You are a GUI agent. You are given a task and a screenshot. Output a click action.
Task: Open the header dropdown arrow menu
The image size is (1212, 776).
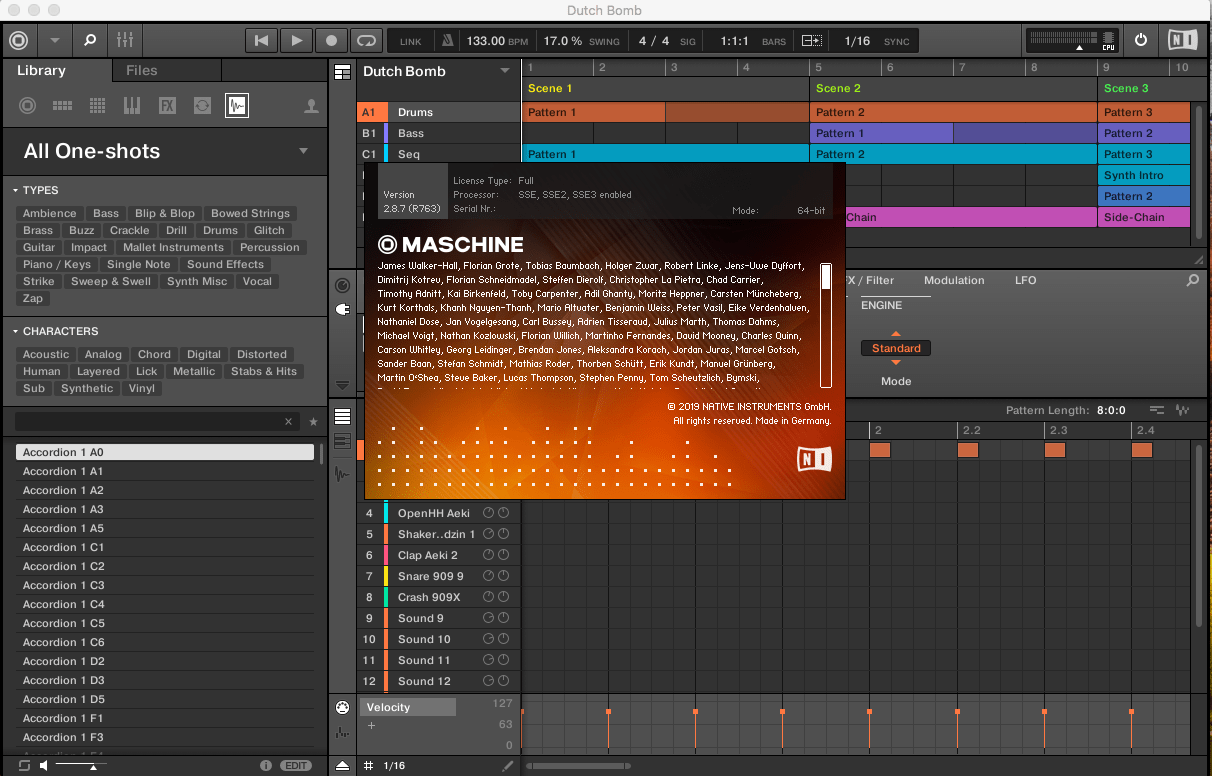pos(54,41)
